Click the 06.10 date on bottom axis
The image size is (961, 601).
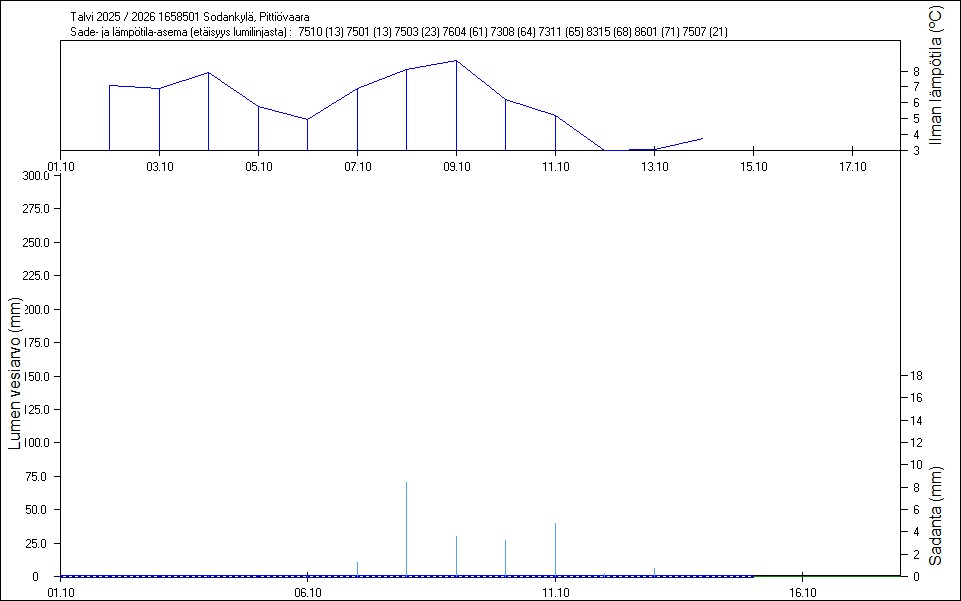coord(307,592)
